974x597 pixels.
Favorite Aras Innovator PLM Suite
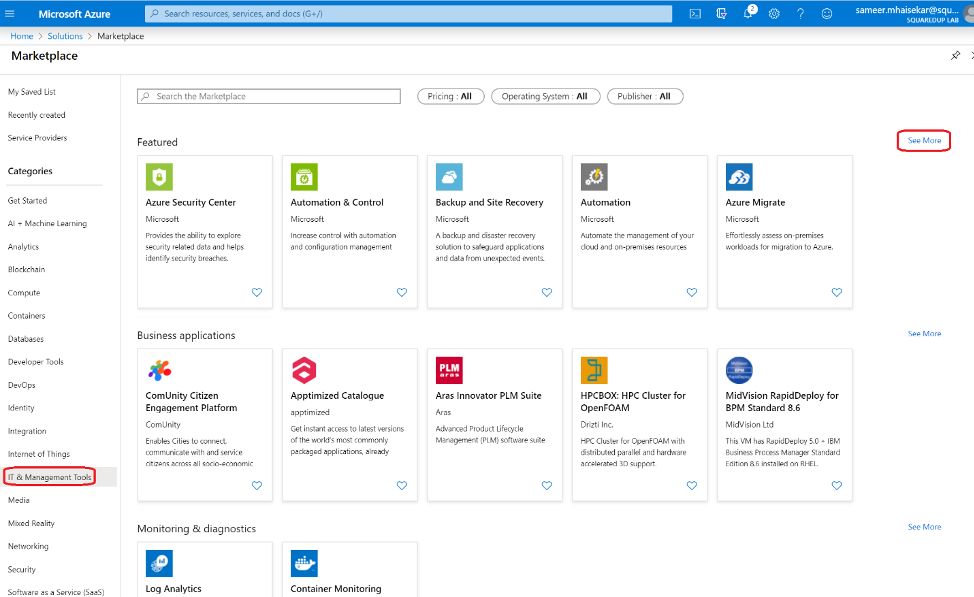(547, 485)
